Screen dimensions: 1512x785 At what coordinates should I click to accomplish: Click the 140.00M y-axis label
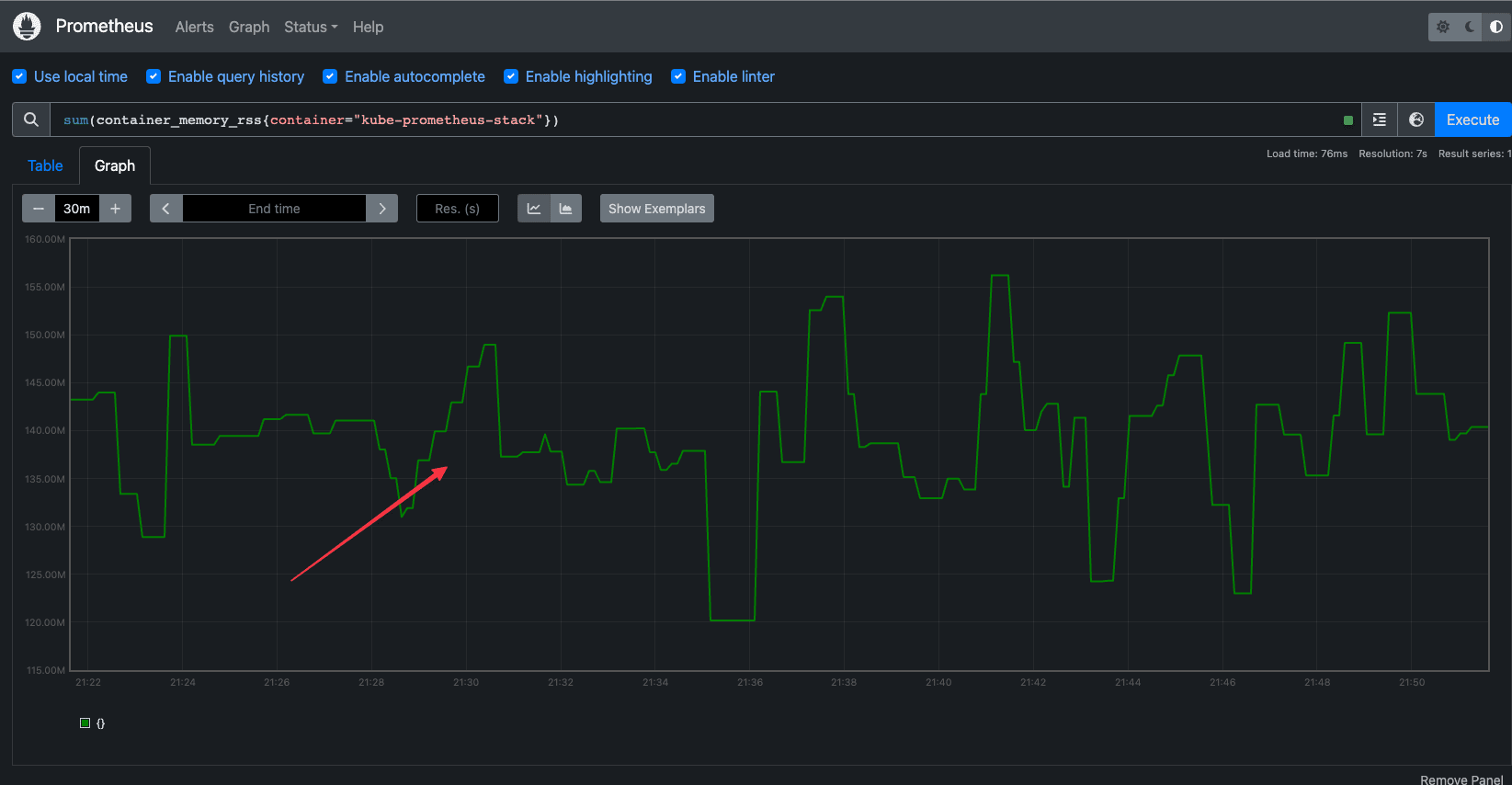[x=45, y=430]
